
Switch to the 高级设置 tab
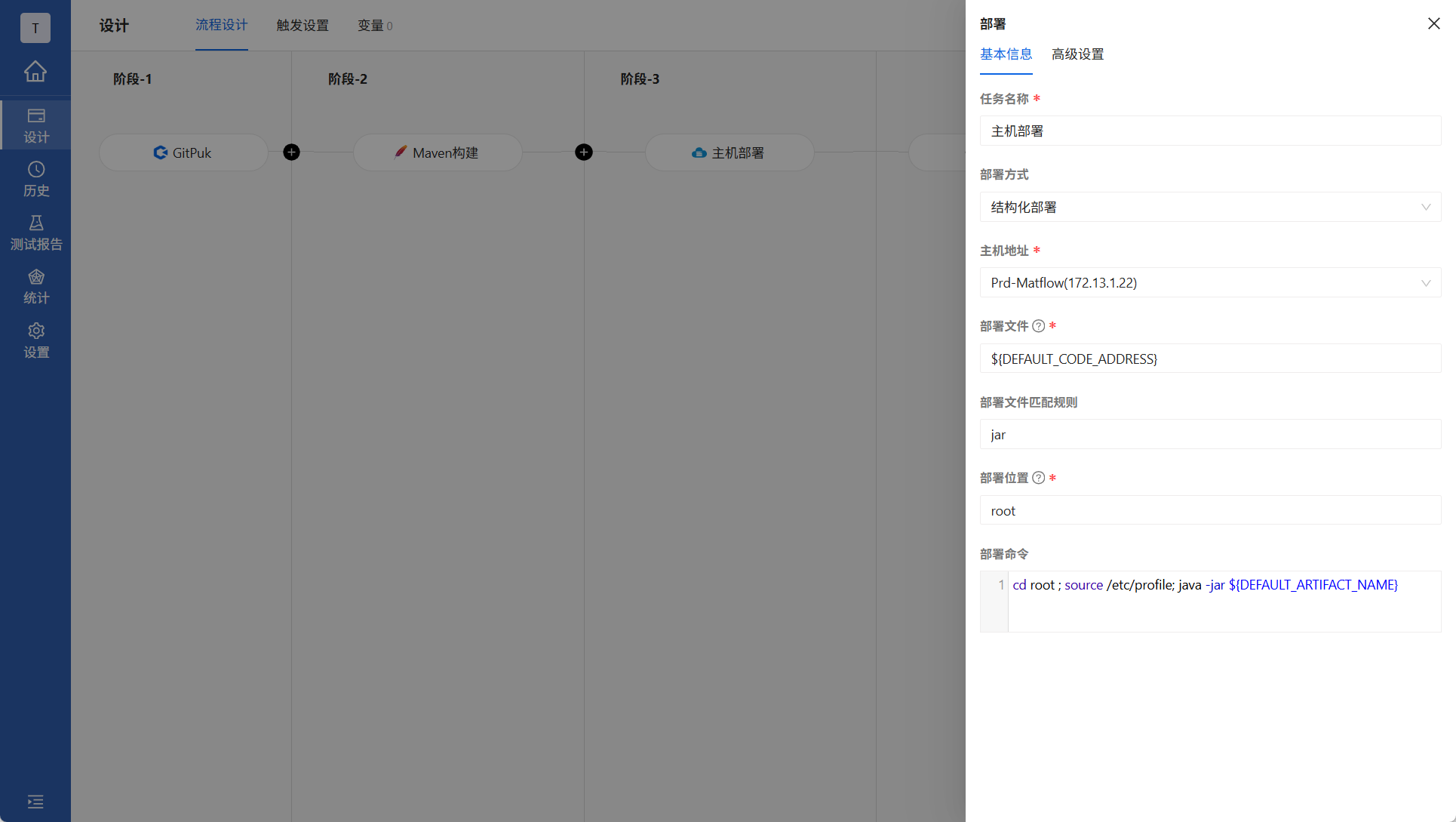(1077, 54)
